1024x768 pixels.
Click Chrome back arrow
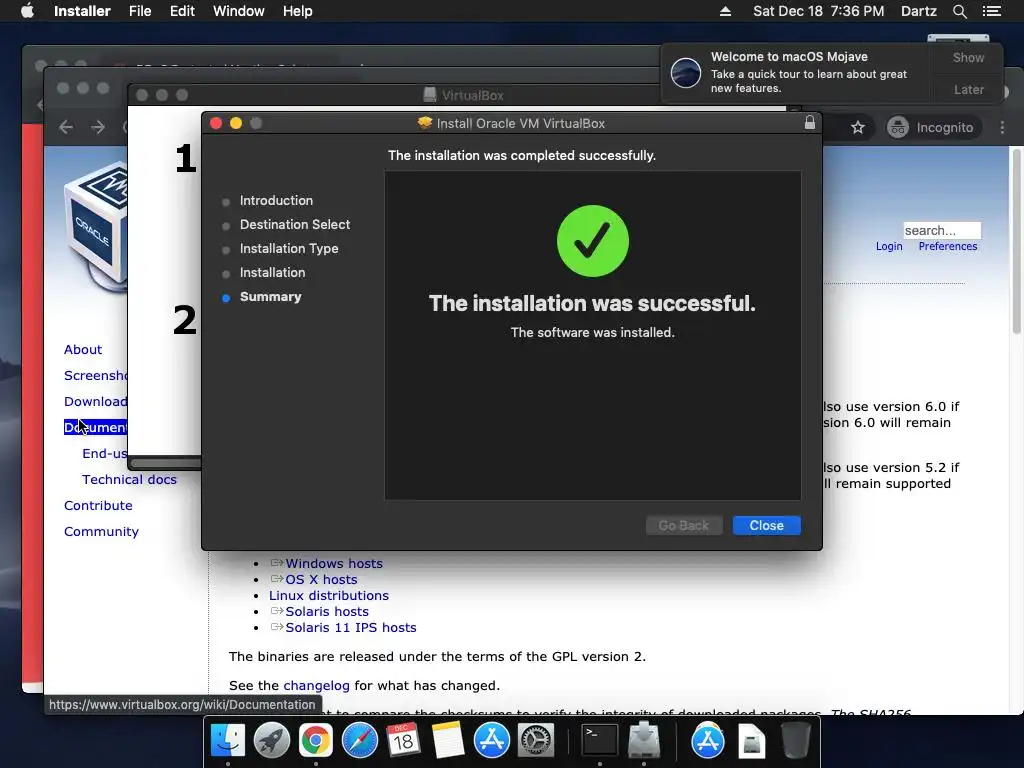click(66, 127)
